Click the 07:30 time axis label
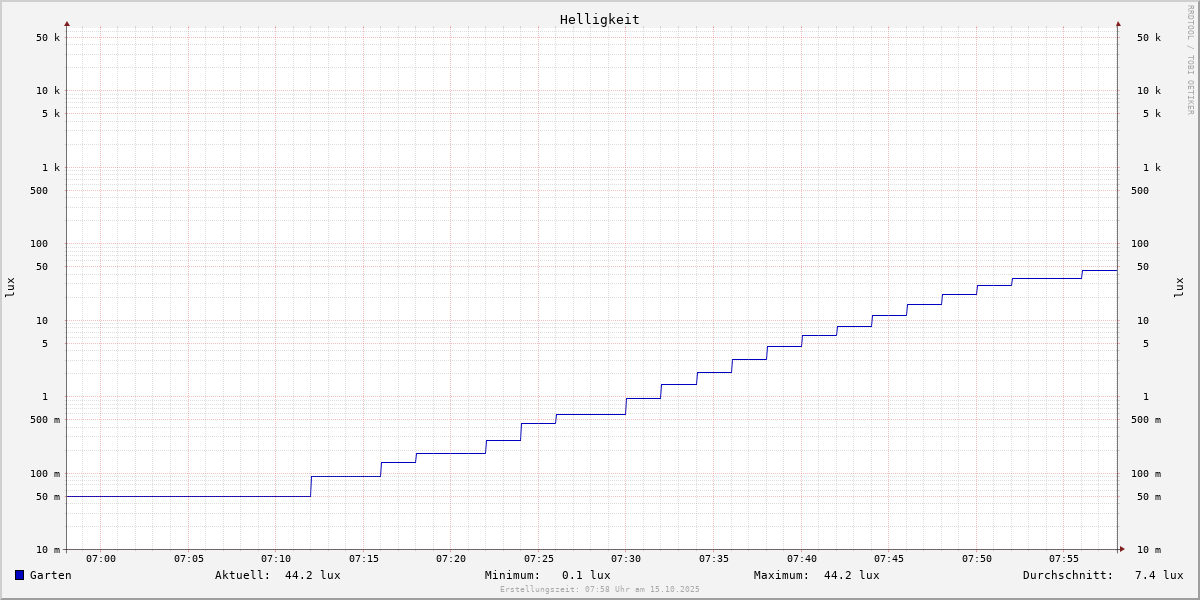This screenshot has height=600, width=1200. point(626,559)
